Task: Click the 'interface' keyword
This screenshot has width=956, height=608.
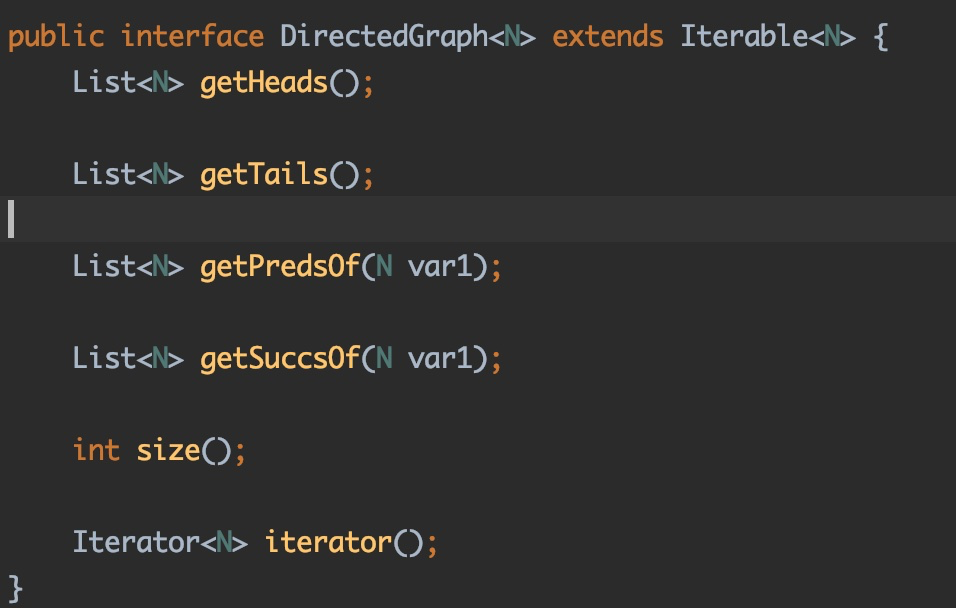Action: (x=192, y=37)
